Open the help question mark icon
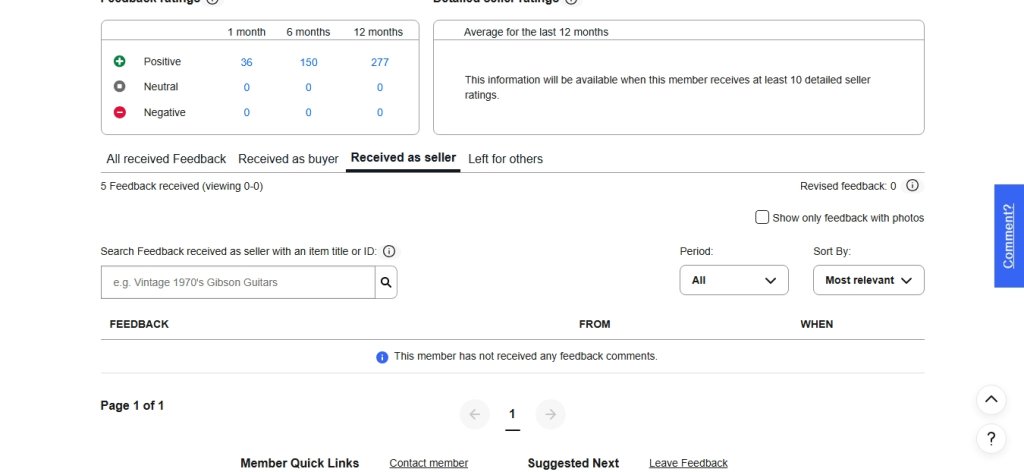The image size is (1024, 472). coord(990,438)
